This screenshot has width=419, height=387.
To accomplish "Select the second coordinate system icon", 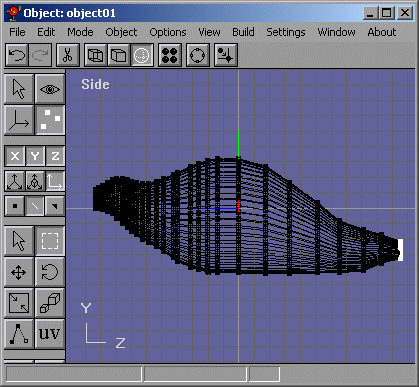I will [x=35, y=181].
